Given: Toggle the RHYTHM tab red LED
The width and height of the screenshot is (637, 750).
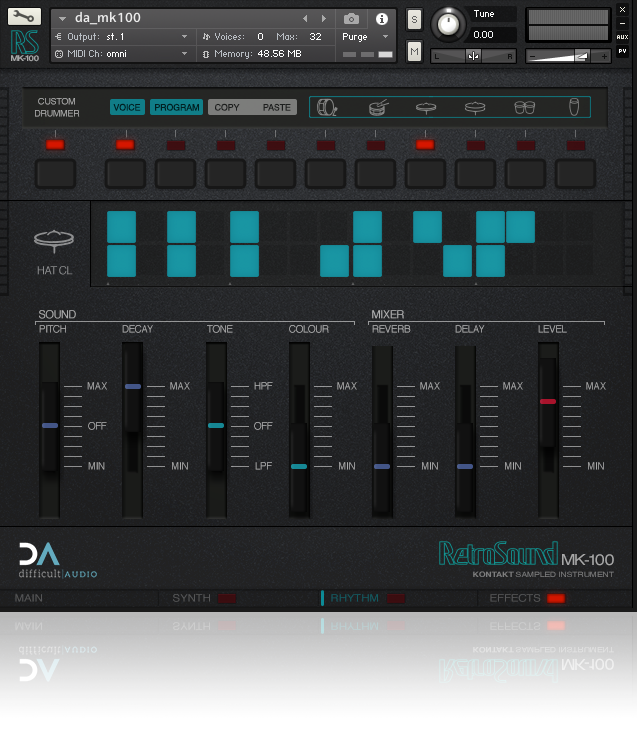Looking at the screenshot, I should pyautogui.click(x=395, y=598).
